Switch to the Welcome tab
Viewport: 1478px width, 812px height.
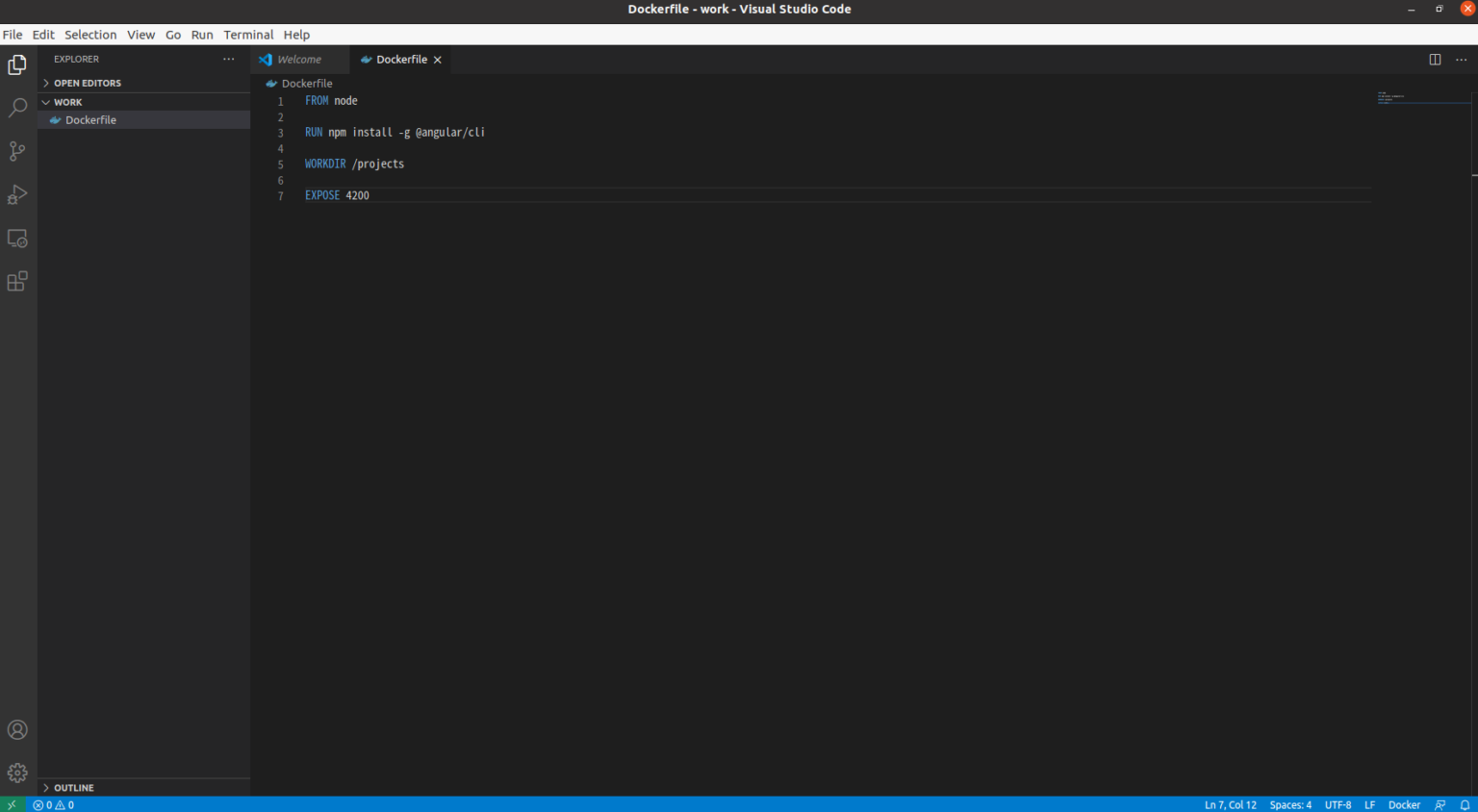(x=298, y=59)
